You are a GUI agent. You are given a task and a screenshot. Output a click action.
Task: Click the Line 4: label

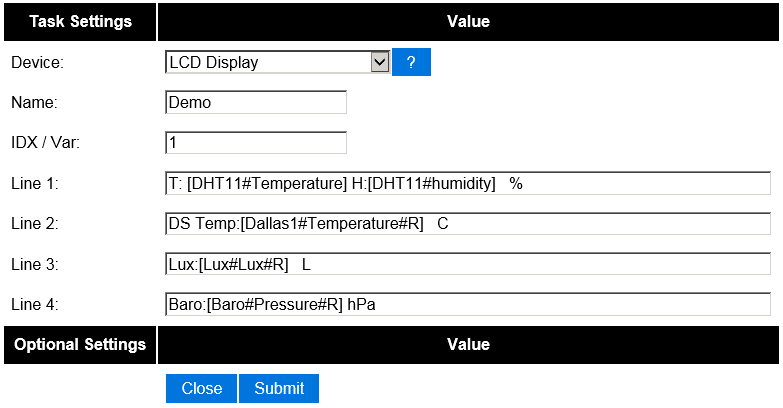pyautogui.click(x=34, y=304)
